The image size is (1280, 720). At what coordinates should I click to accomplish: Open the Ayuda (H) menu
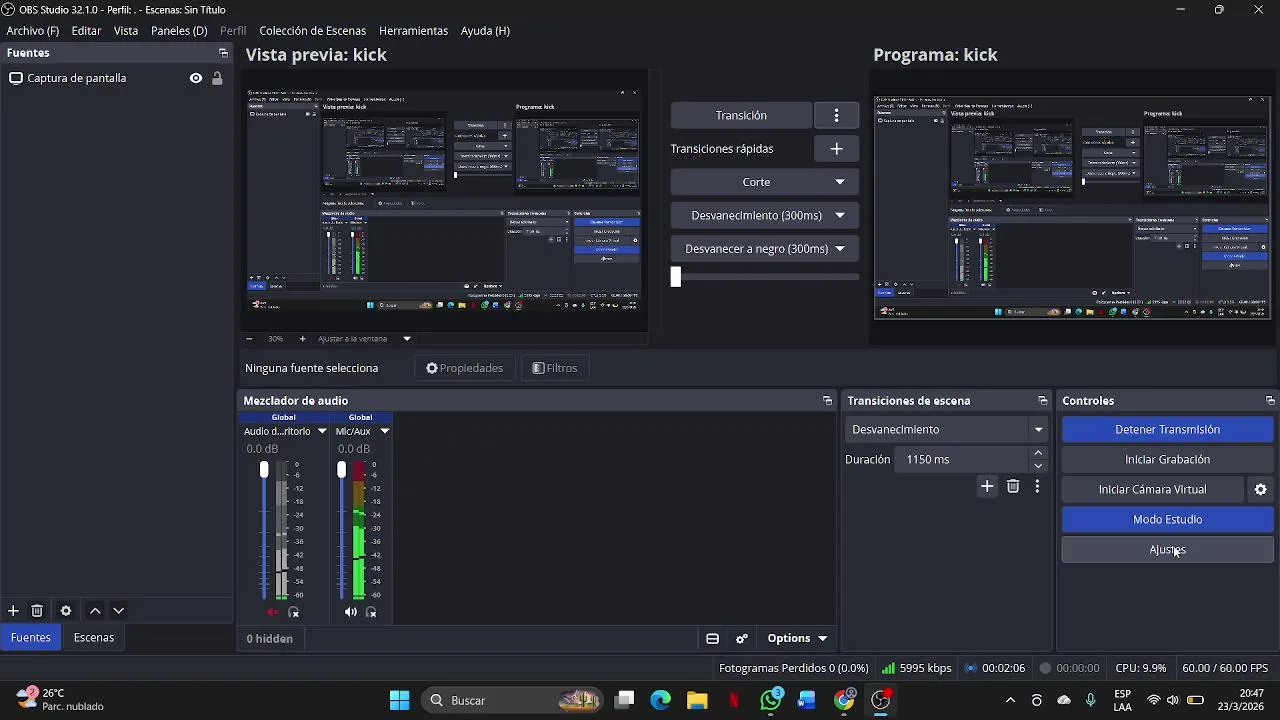pos(485,31)
